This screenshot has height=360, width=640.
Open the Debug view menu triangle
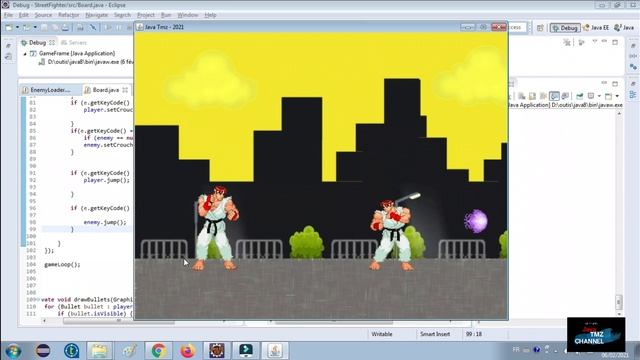click(595, 42)
